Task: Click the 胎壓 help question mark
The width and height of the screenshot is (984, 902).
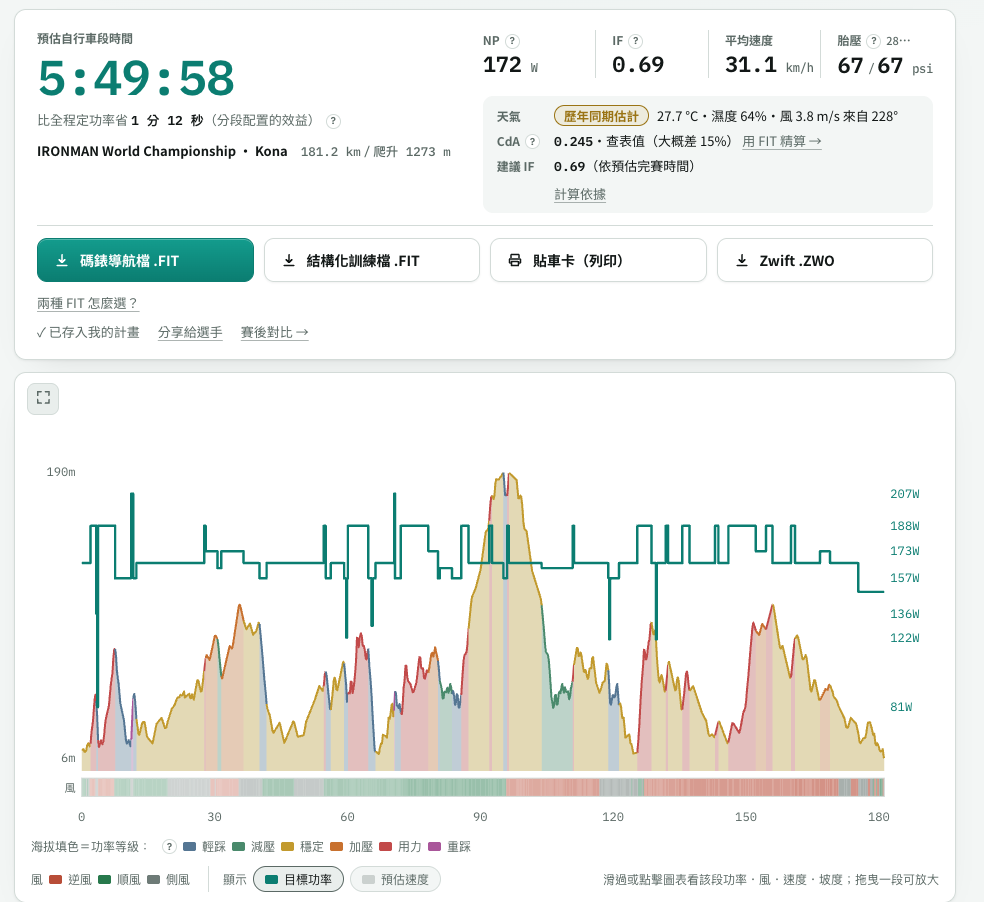Action: click(x=873, y=41)
